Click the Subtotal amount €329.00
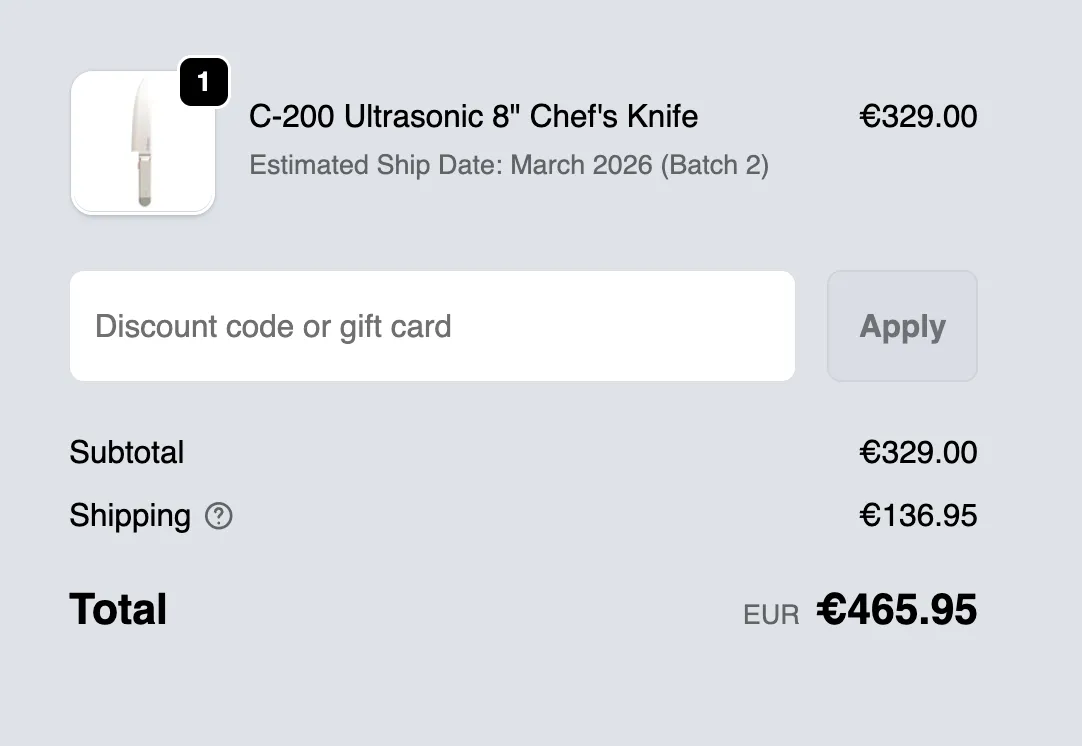The width and height of the screenshot is (1082, 746). pyautogui.click(x=918, y=452)
